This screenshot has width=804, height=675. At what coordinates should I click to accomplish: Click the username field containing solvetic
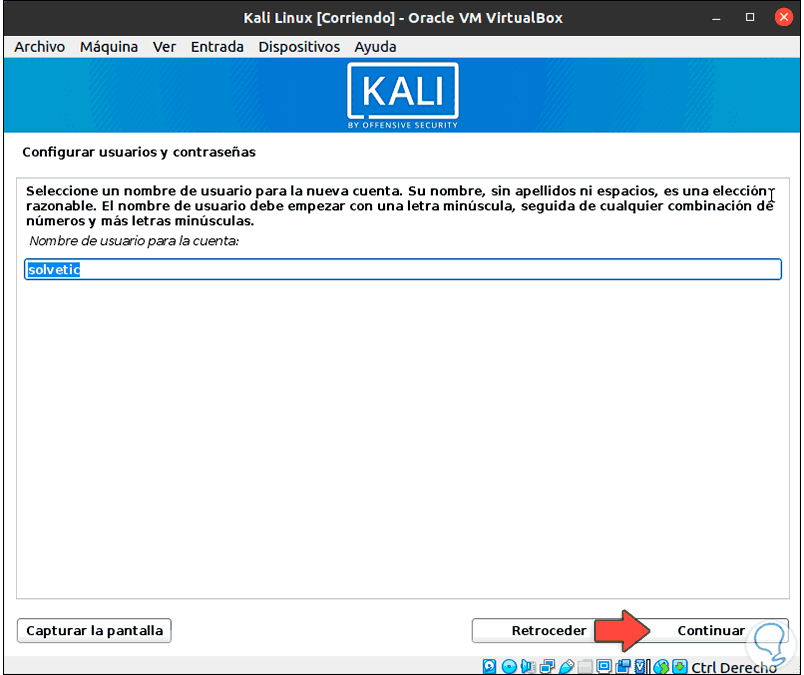click(403, 269)
